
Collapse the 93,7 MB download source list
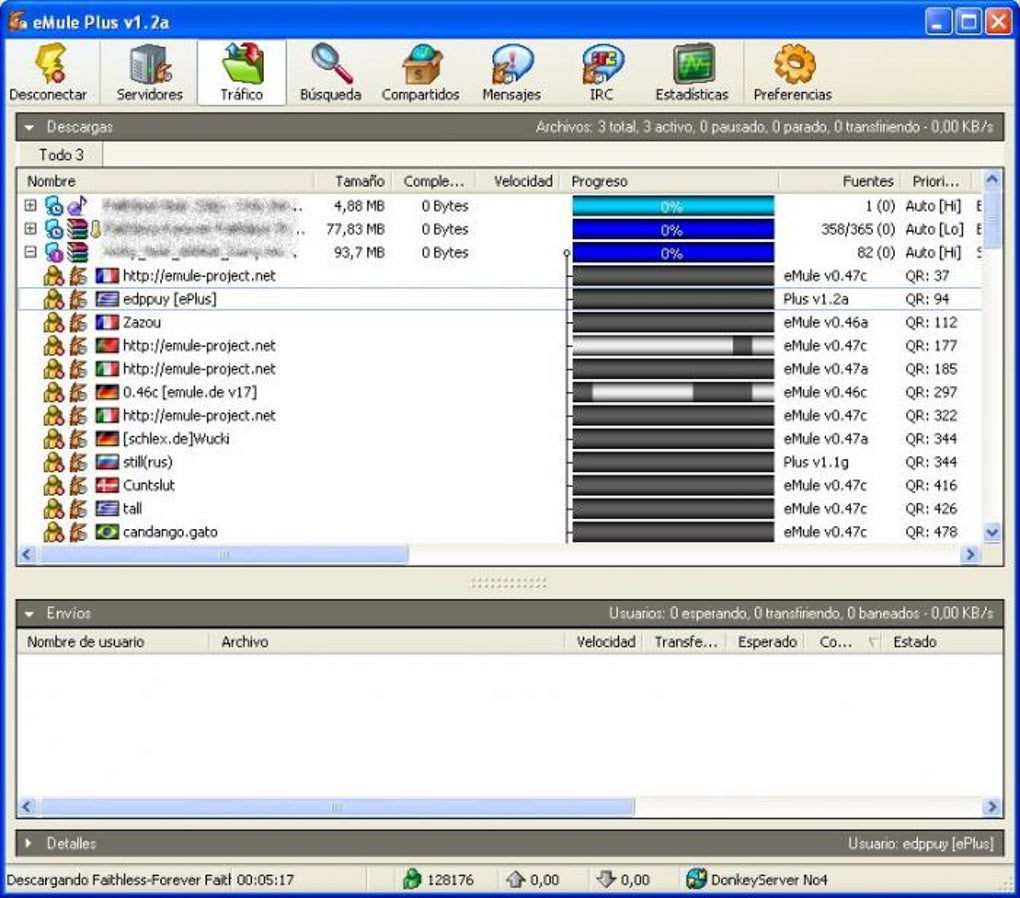point(30,253)
